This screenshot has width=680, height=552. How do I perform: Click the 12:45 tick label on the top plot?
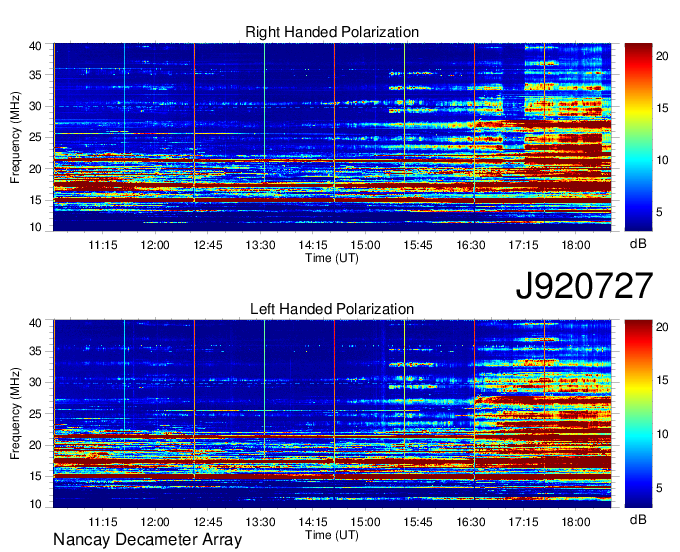pos(208,245)
